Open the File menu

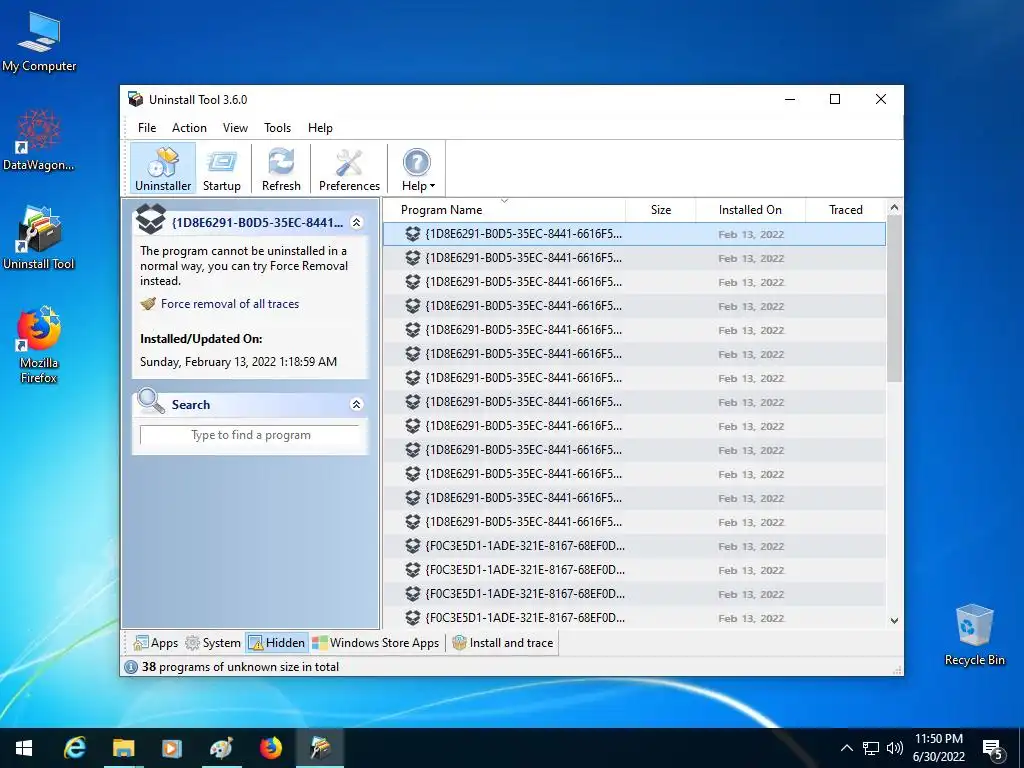[147, 128]
